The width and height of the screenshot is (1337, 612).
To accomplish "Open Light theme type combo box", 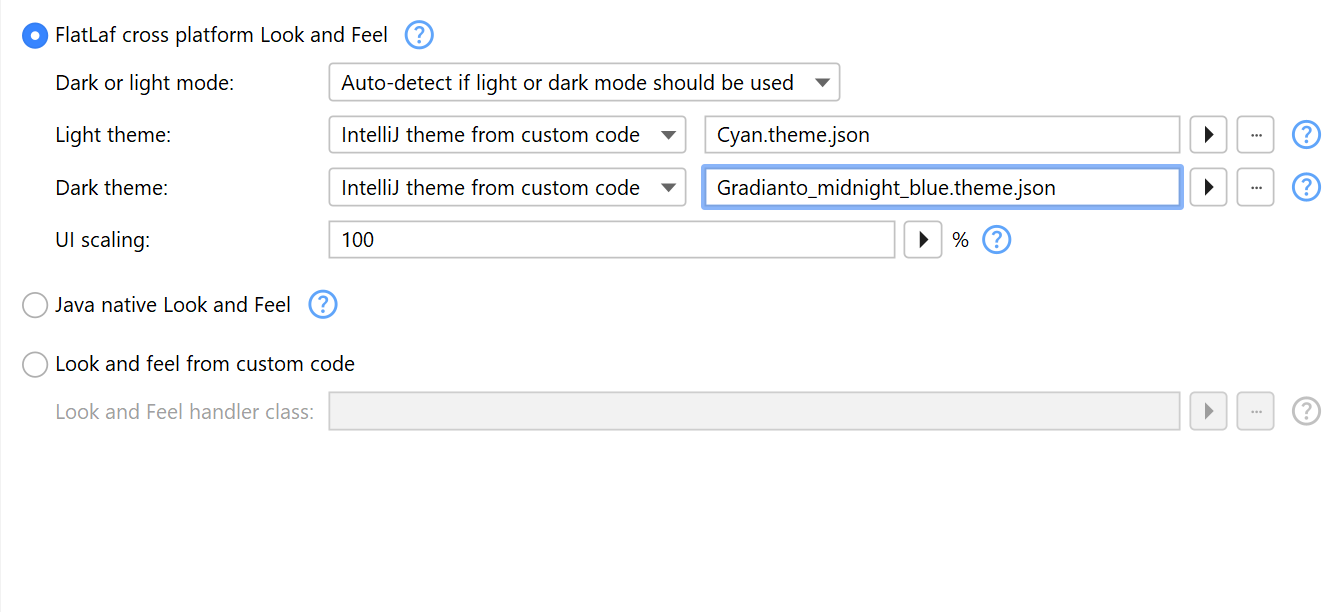I will pyautogui.click(x=507, y=135).
